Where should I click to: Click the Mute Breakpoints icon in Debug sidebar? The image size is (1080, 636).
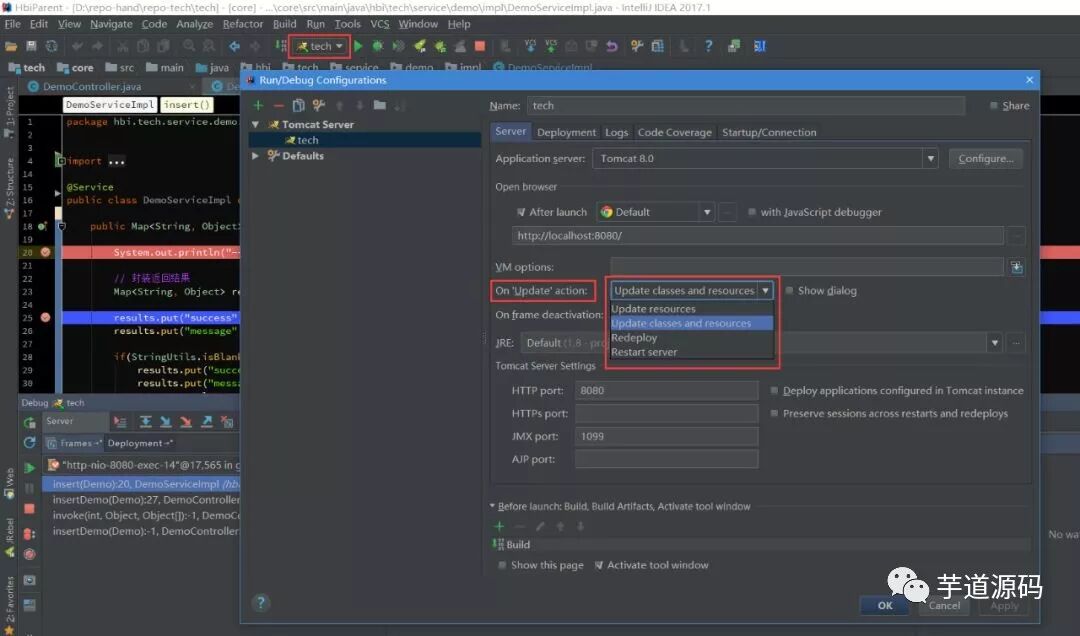[30, 554]
